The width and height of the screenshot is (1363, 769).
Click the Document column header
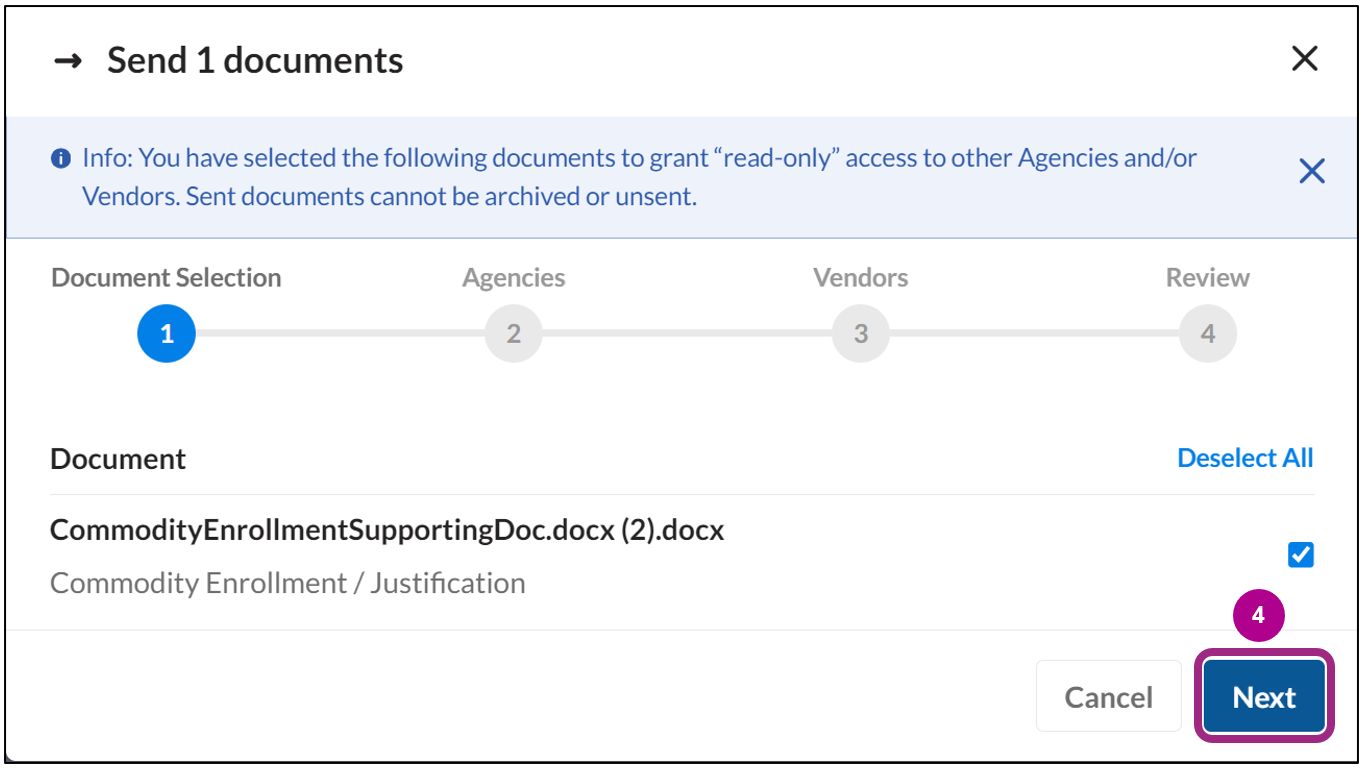click(118, 458)
